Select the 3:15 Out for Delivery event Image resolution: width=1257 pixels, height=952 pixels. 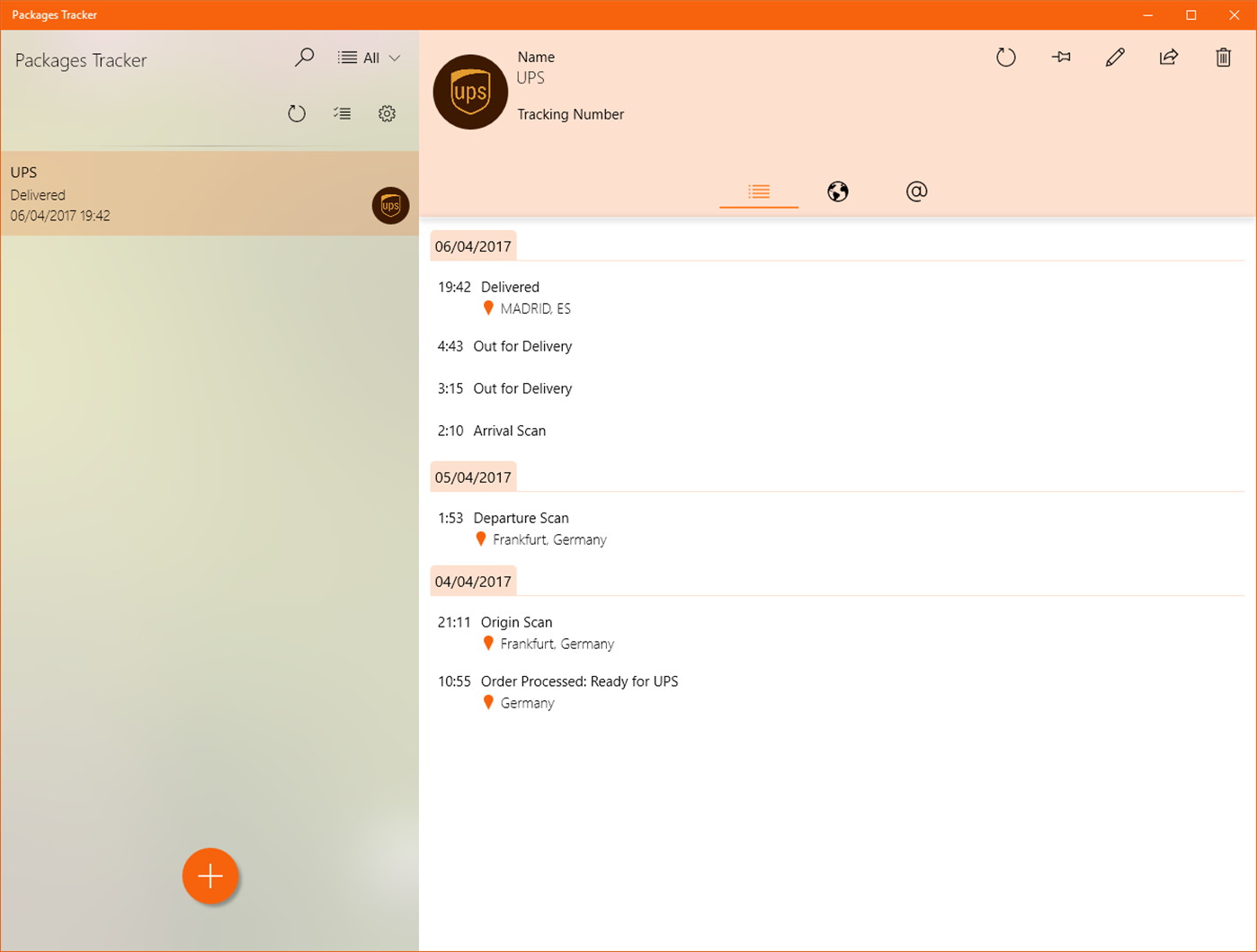coord(504,388)
